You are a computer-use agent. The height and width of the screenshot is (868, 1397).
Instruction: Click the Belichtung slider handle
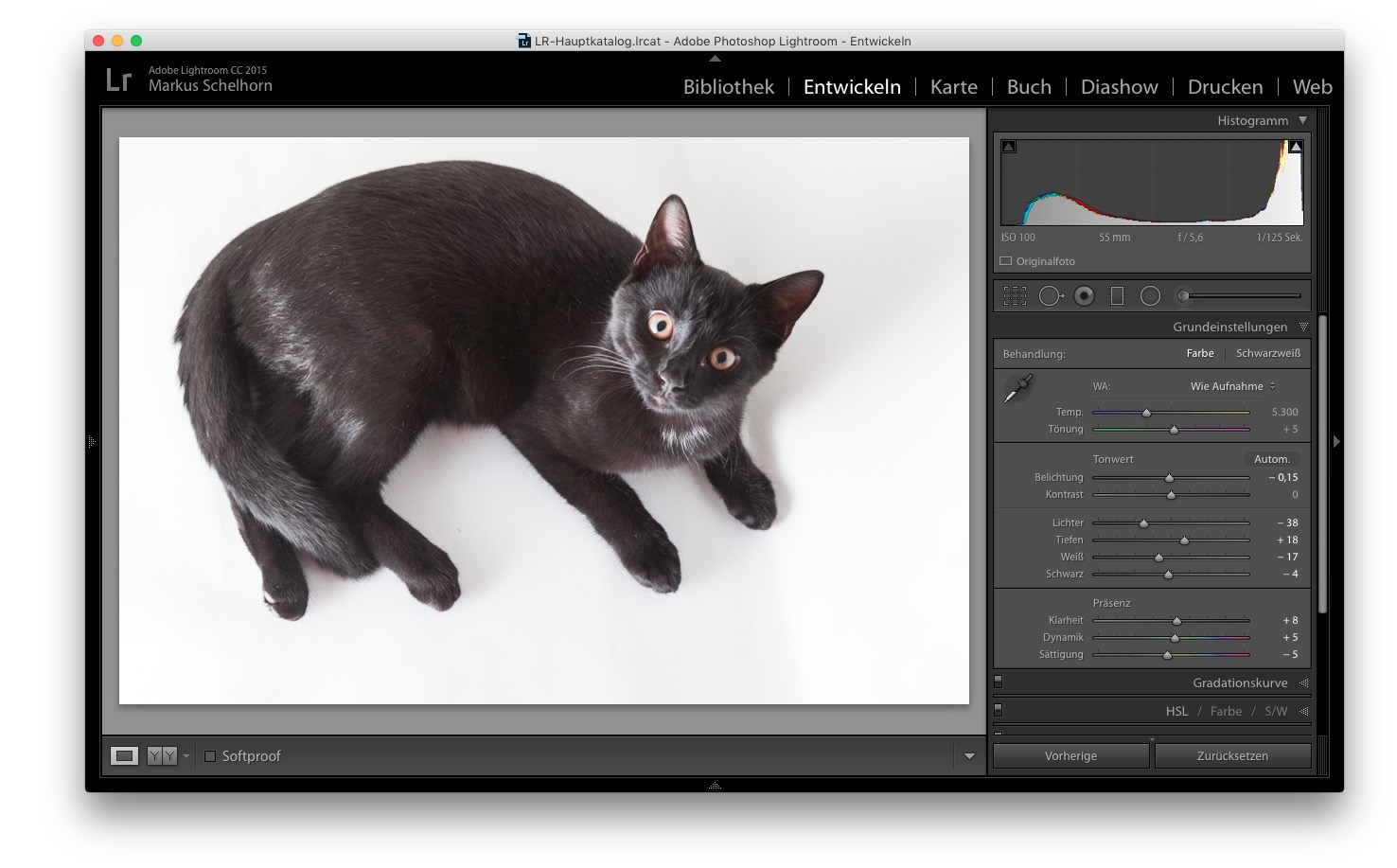pos(1169,478)
